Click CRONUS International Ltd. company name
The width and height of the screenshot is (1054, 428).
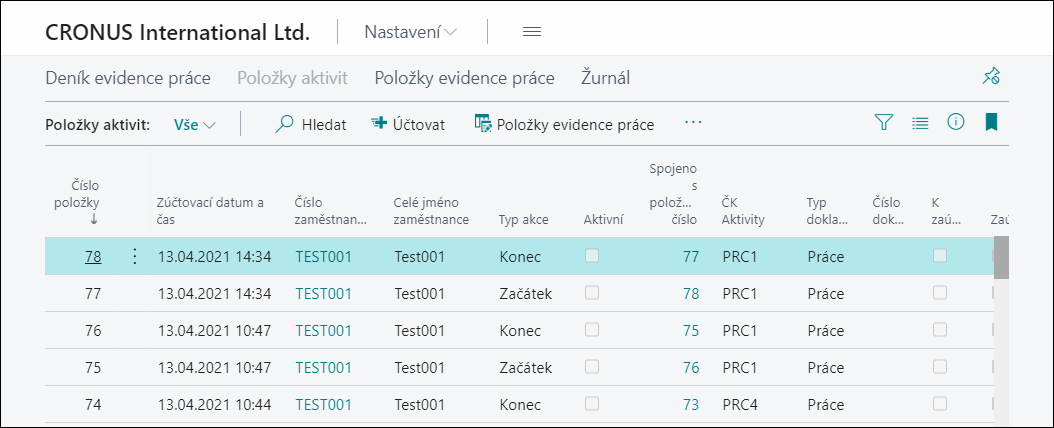click(177, 32)
